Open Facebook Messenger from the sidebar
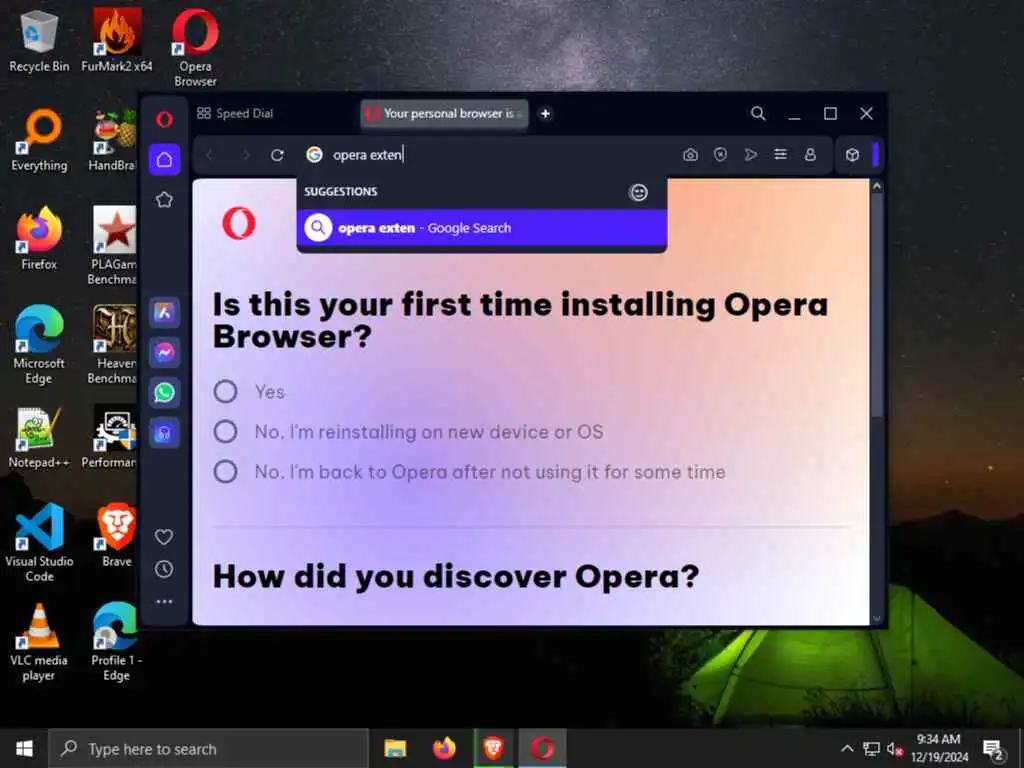The height and width of the screenshot is (768, 1024). coord(164,353)
